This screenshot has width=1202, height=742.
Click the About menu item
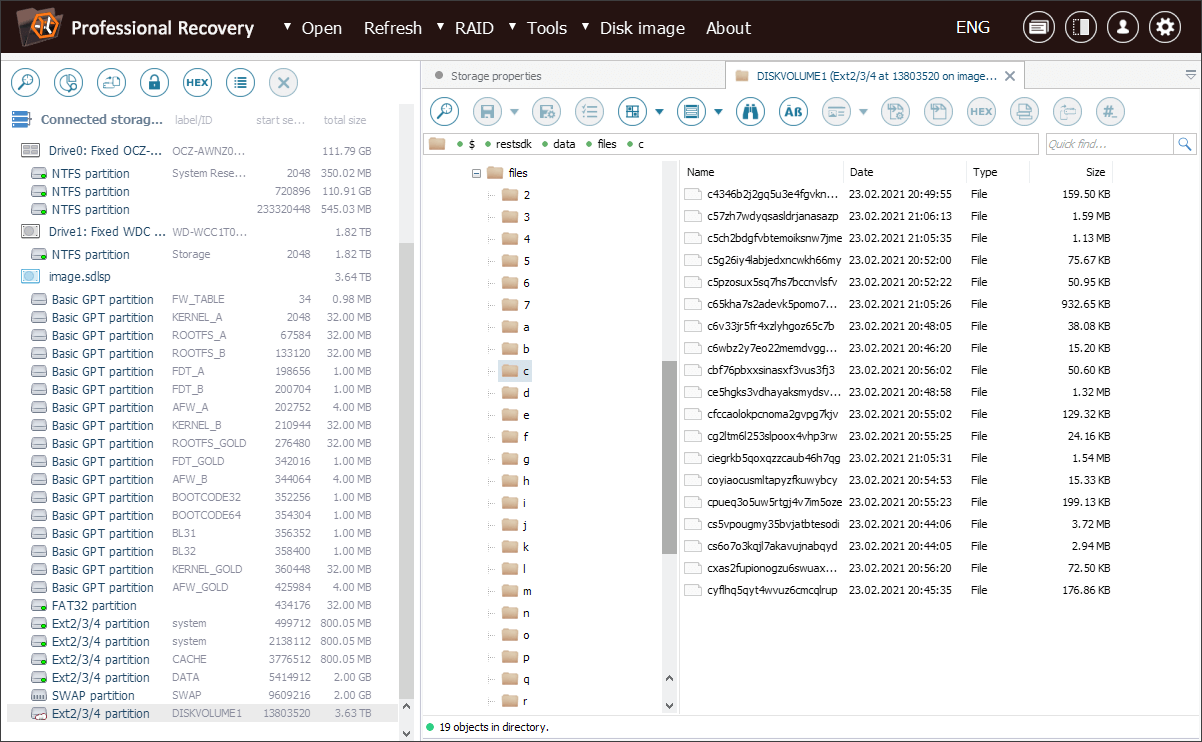728,28
